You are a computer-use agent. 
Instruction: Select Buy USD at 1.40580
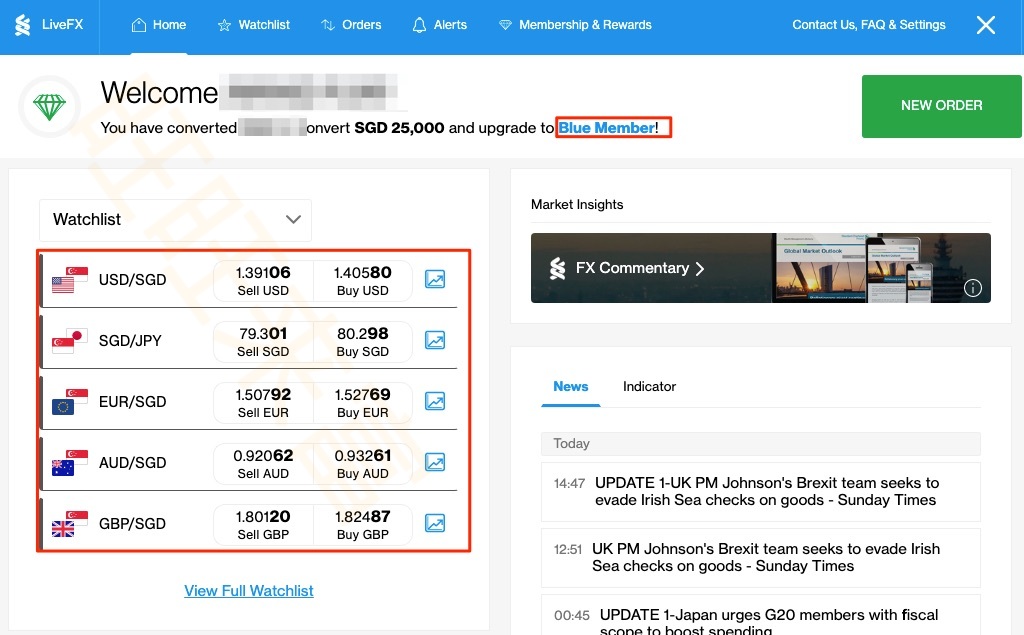(362, 280)
